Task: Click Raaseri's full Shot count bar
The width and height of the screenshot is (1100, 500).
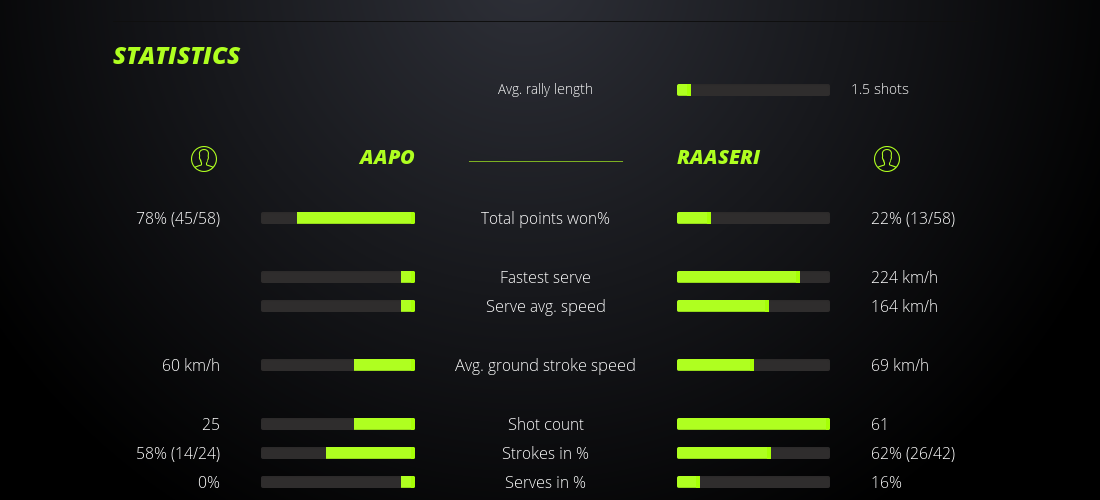Action: [x=753, y=424]
